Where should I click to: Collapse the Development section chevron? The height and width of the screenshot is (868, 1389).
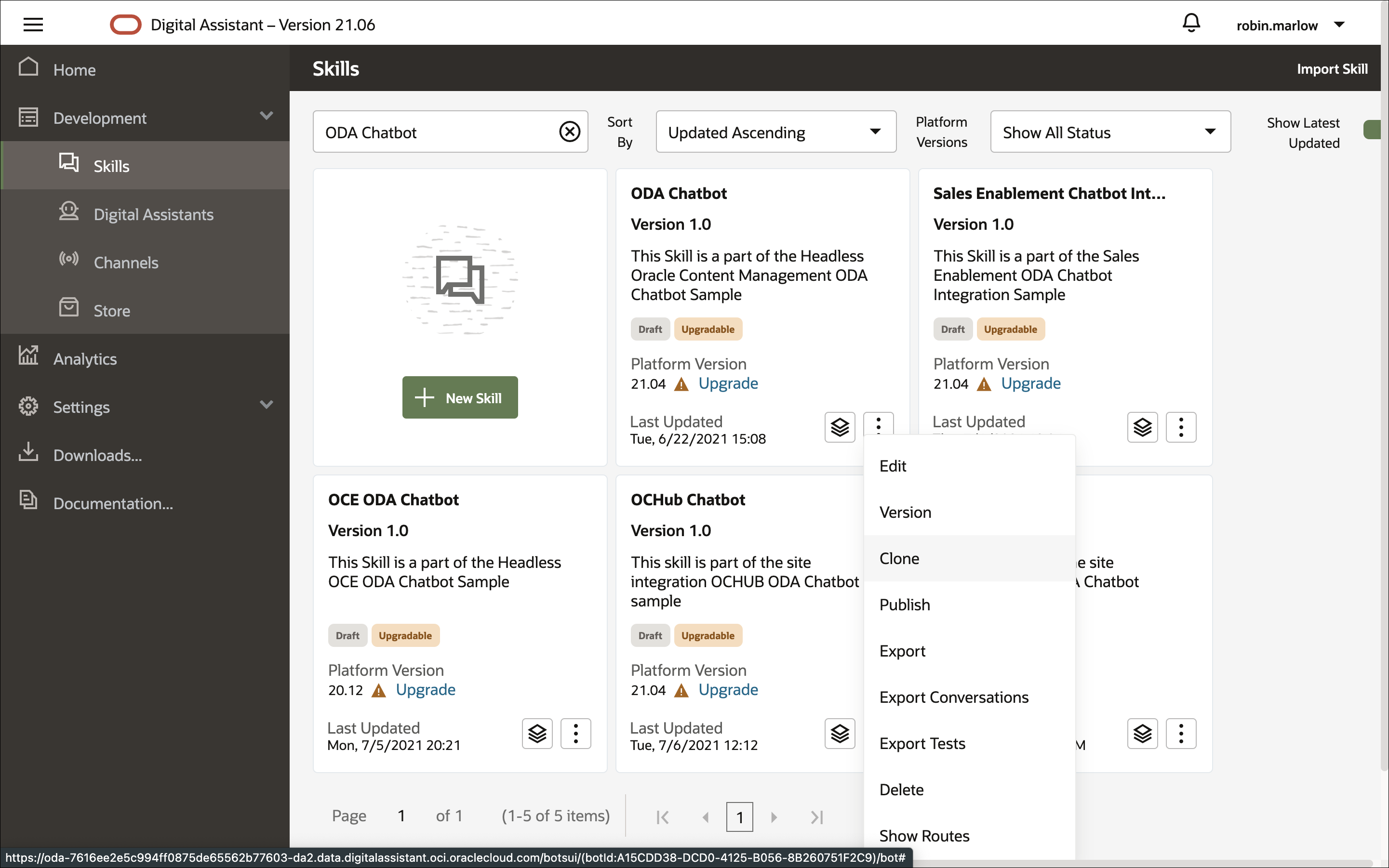point(267,116)
